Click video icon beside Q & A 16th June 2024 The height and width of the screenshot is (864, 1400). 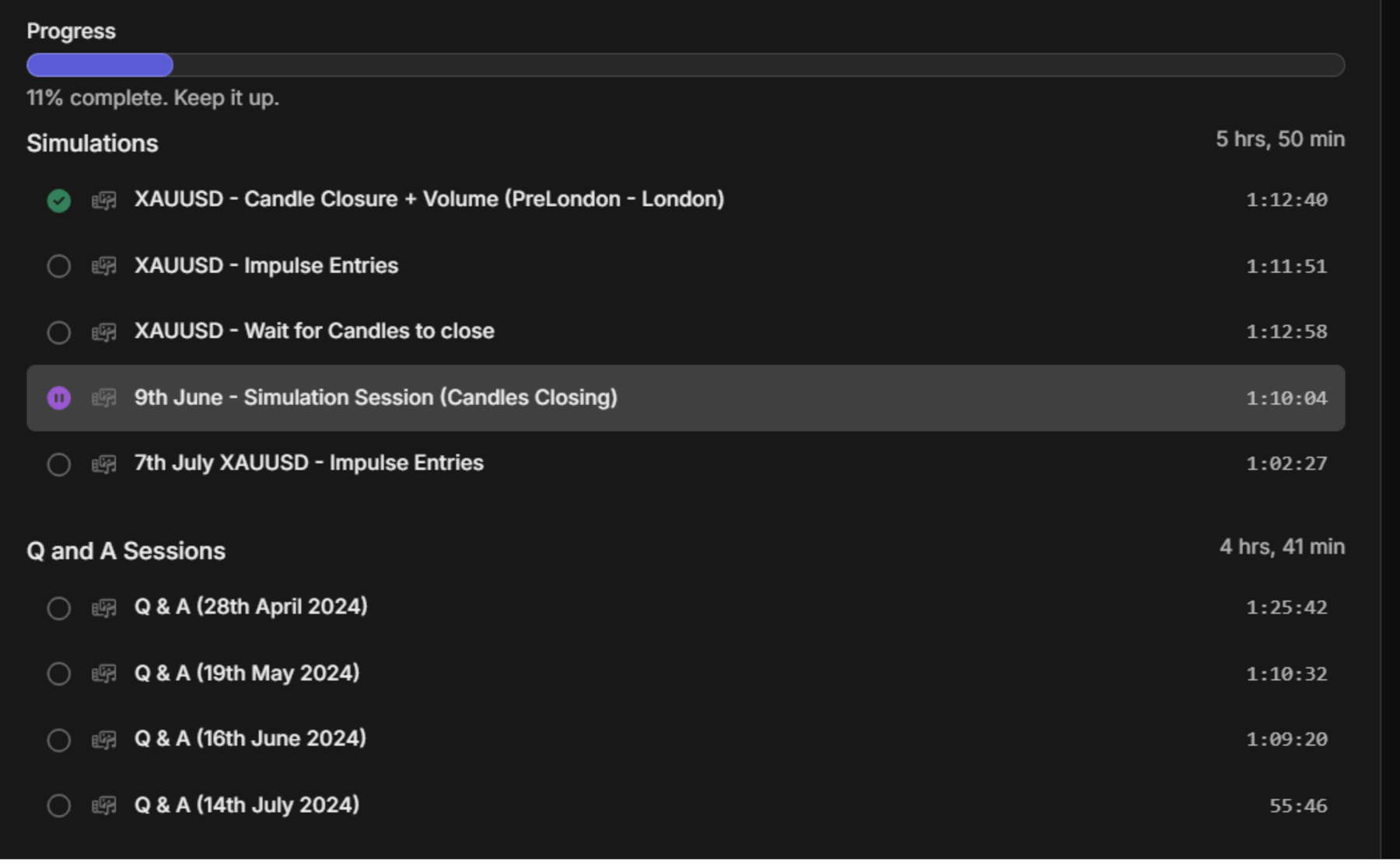tap(103, 740)
